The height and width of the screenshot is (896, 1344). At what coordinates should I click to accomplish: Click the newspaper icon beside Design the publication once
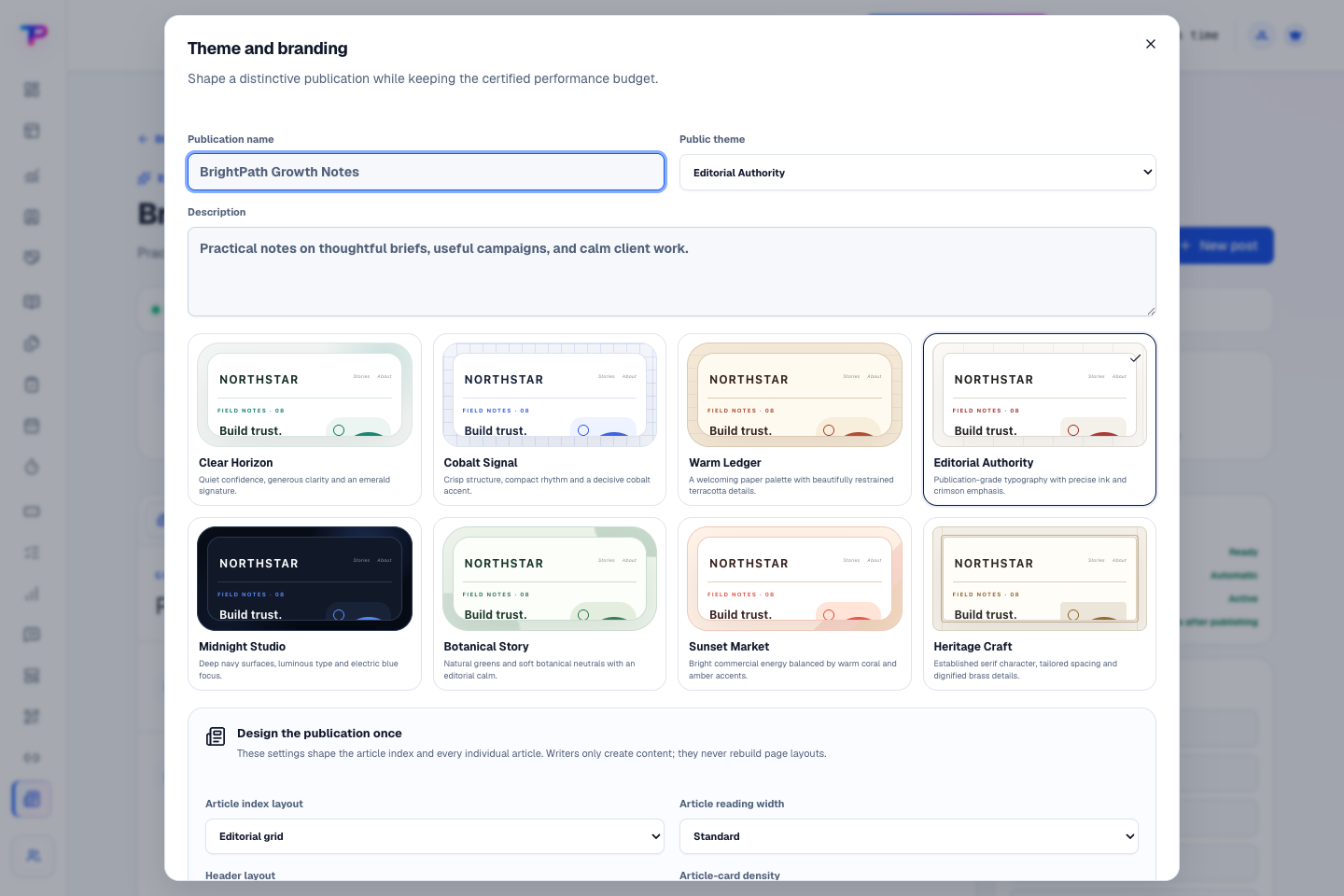[216, 736]
